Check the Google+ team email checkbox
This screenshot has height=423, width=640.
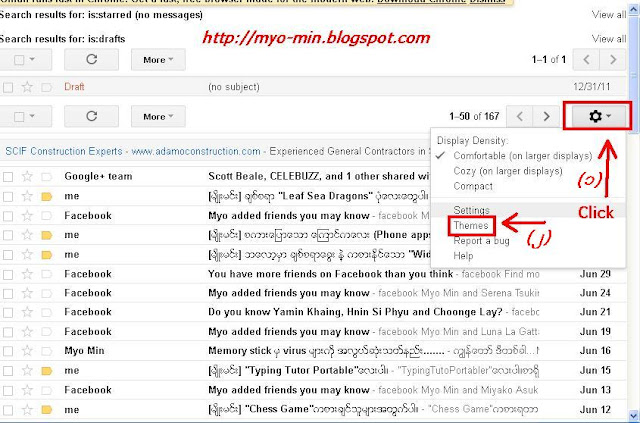[x=8, y=176]
